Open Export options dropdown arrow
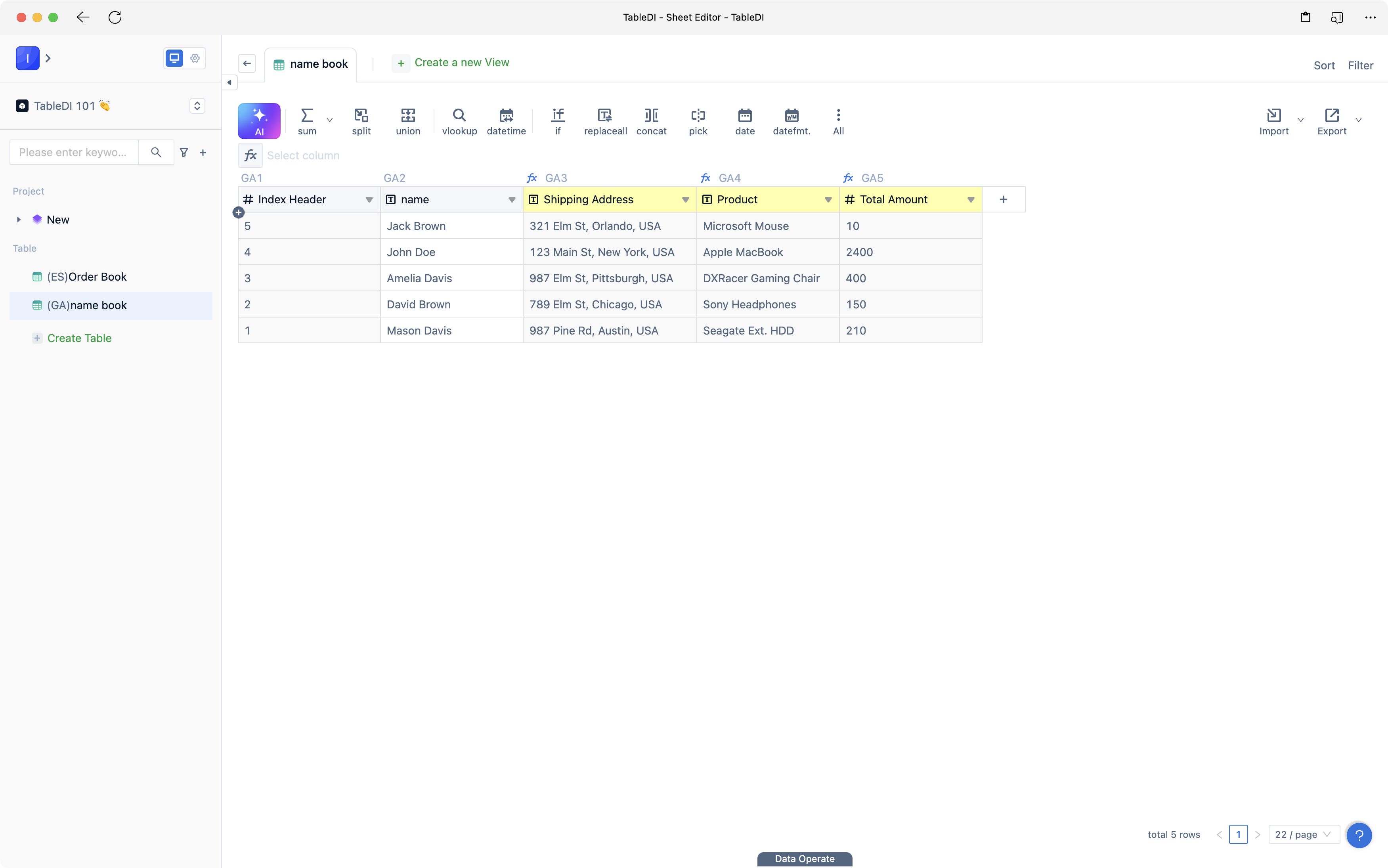 pyautogui.click(x=1358, y=120)
